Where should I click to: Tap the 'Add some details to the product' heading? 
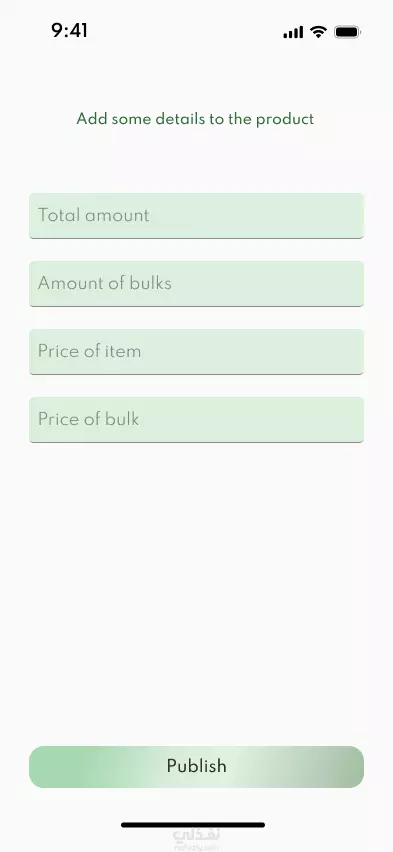195,119
